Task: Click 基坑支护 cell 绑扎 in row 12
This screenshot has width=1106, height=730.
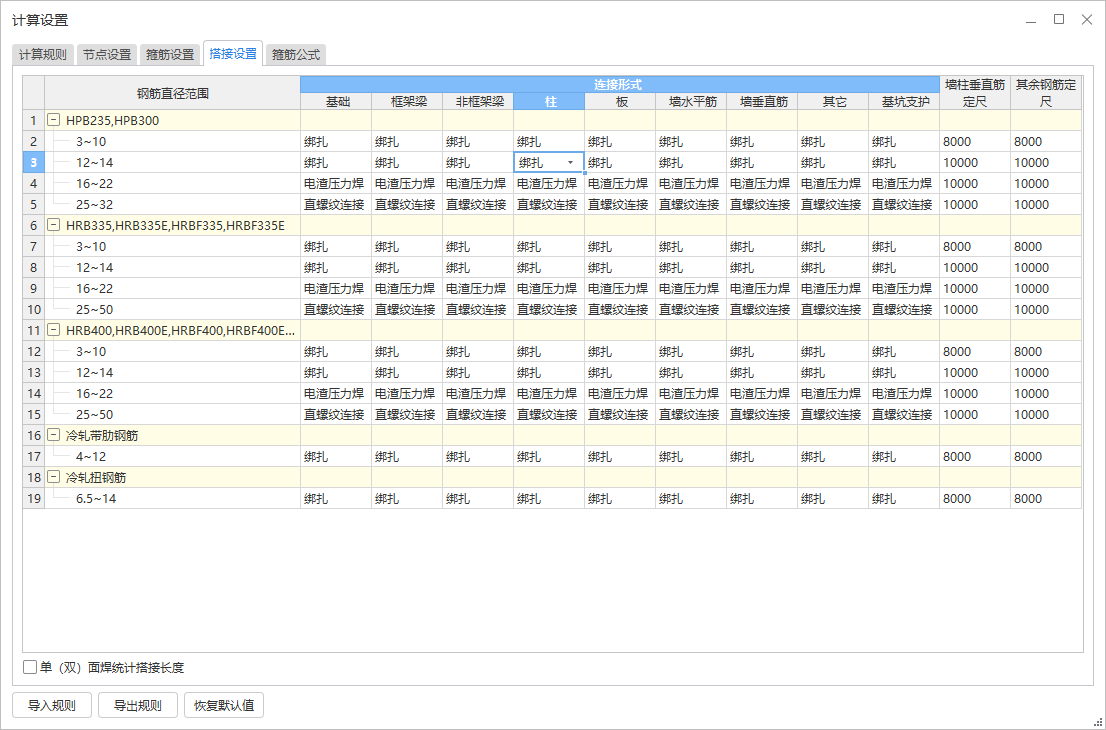Action: click(x=904, y=351)
